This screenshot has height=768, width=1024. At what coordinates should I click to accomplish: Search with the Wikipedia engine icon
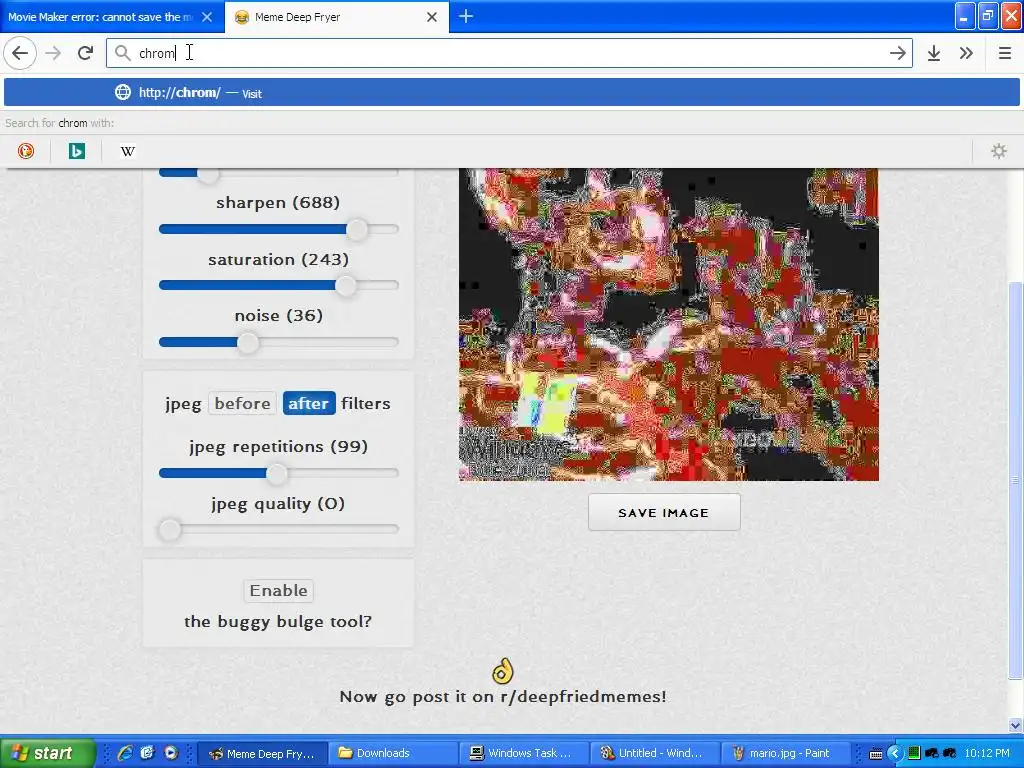coord(127,151)
